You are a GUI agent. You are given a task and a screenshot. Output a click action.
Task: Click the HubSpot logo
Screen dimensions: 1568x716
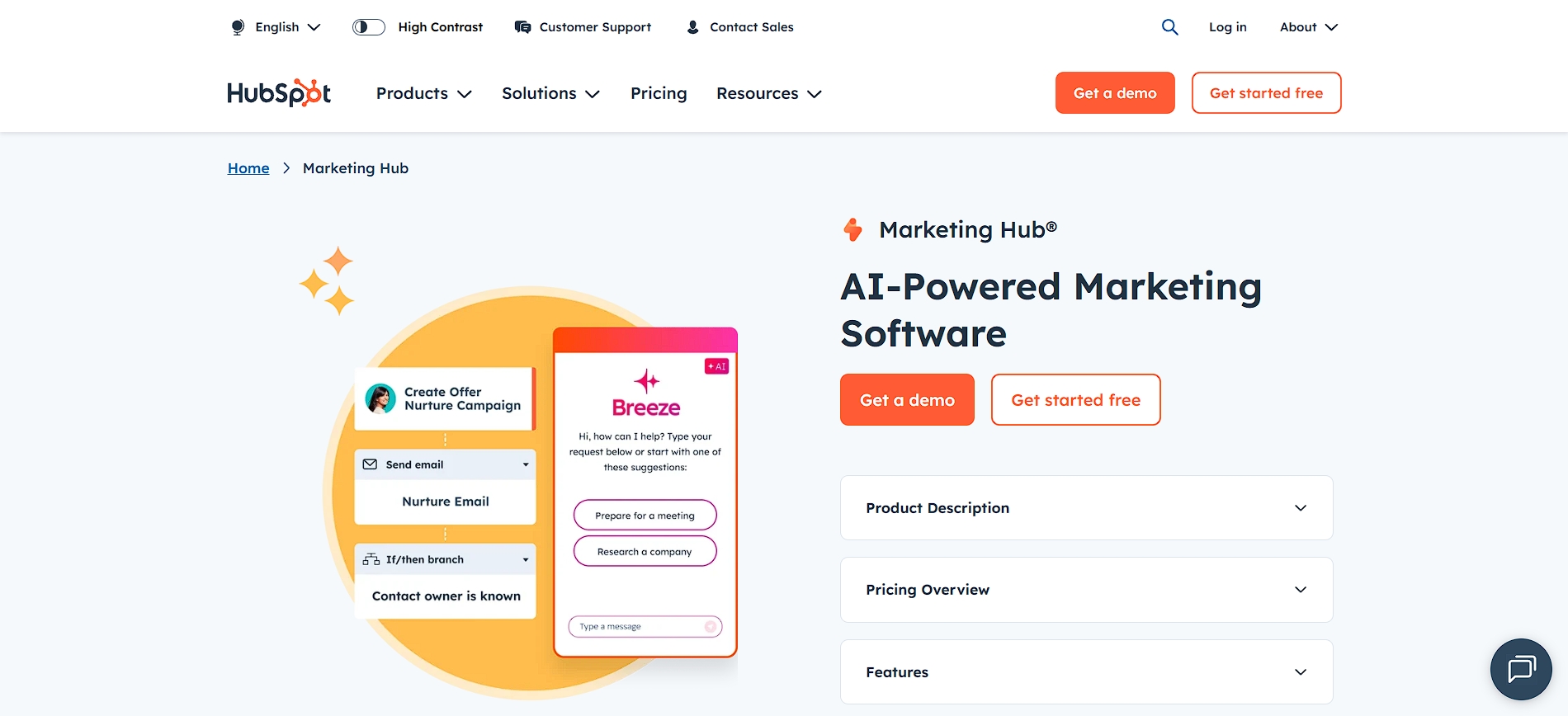pyautogui.click(x=279, y=93)
